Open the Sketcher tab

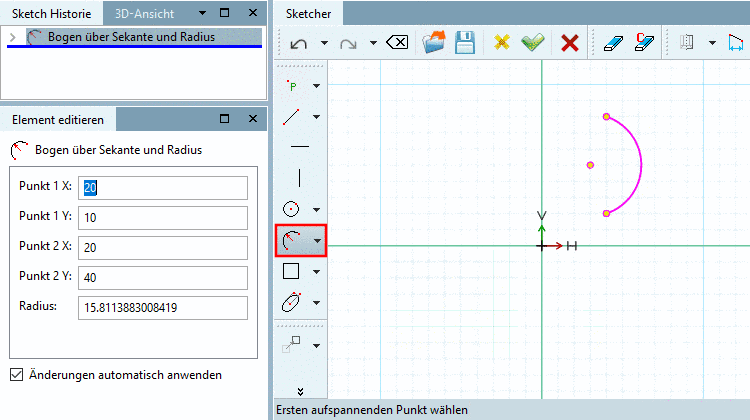pos(309,13)
